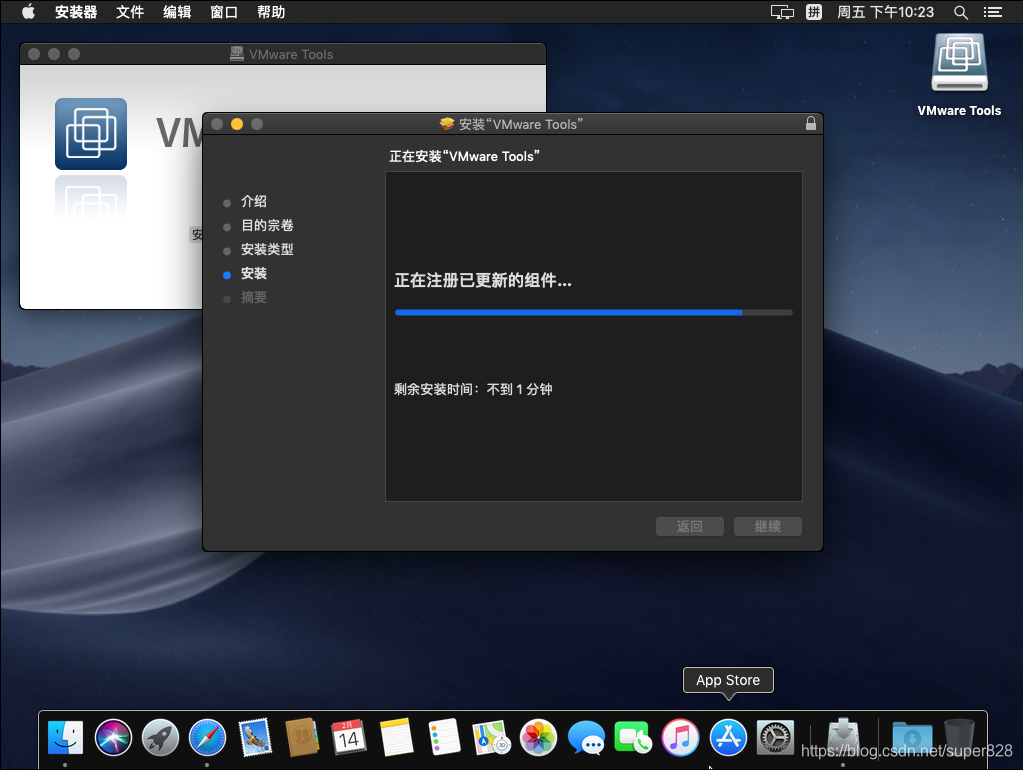Click 正在注册已更新的组件 status text
1023x770 pixels.
(x=483, y=281)
